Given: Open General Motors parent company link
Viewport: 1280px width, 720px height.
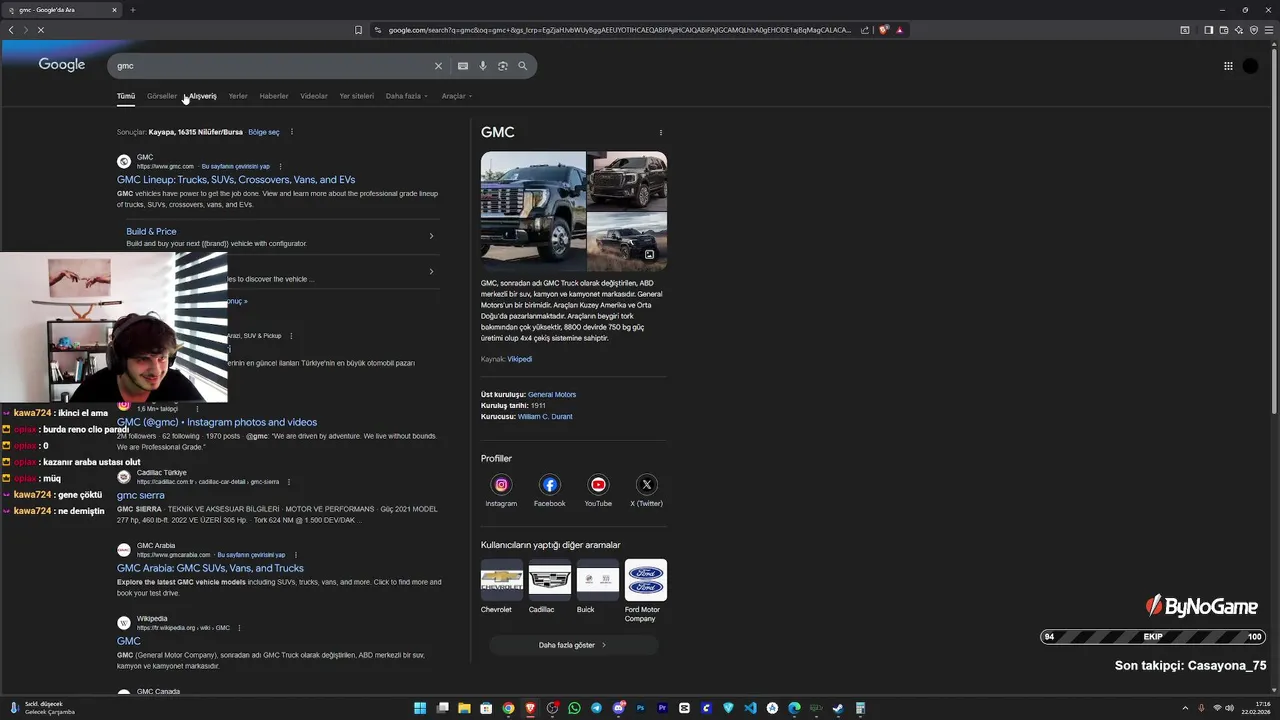Looking at the screenshot, I should tap(552, 395).
